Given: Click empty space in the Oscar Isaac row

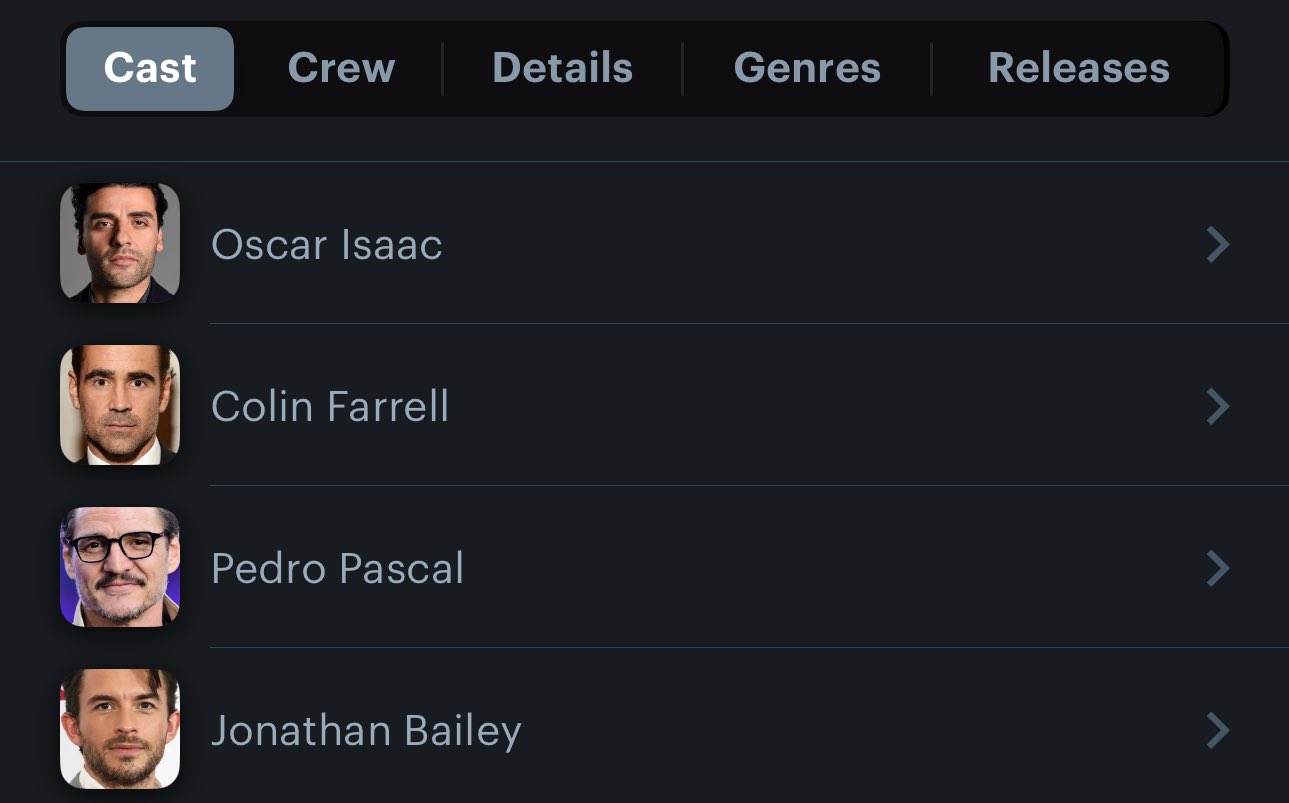Looking at the screenshot, I should coord(800,244).
